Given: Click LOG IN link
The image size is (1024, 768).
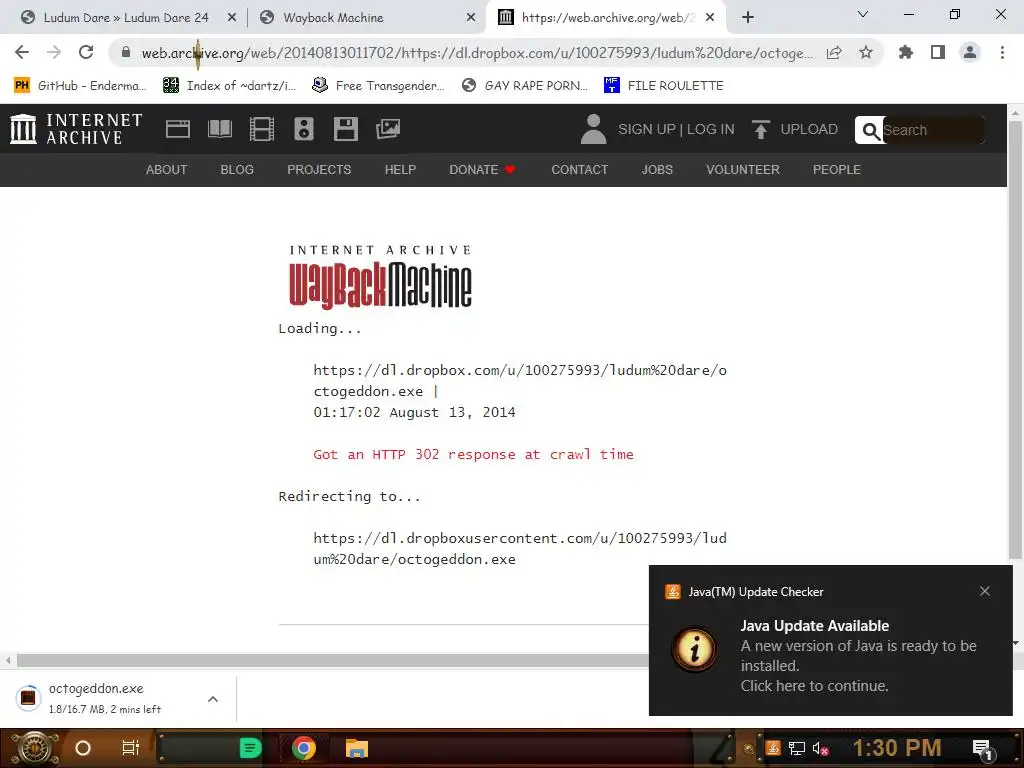Looking at the screenshot, I should 711,129.
